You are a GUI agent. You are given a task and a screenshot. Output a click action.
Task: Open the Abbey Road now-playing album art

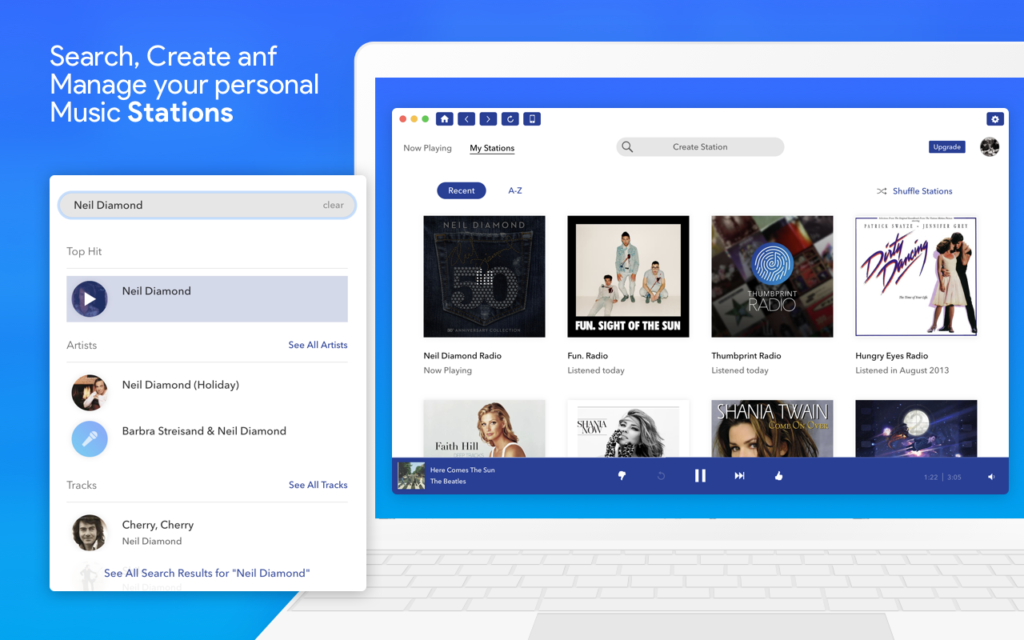click(x=411, y=475)
